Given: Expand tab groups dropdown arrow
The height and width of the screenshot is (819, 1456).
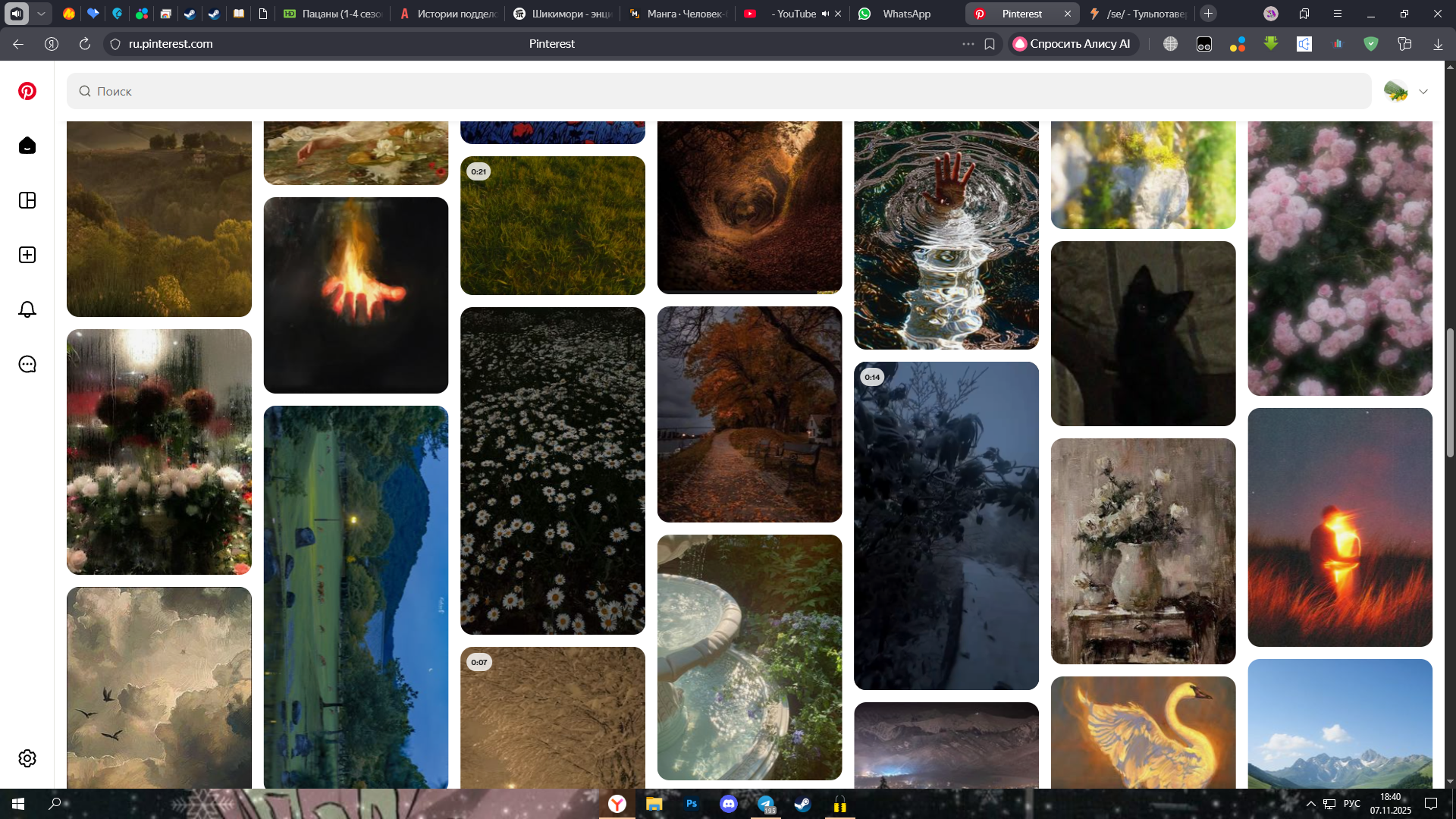Looking at the screenshot, I should (x=42, y=14).
